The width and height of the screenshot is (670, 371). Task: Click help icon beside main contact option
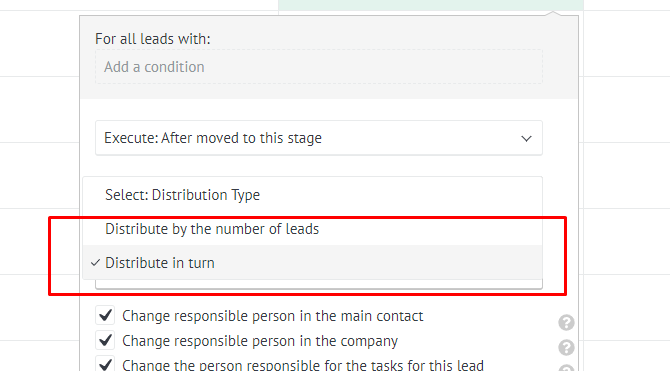click(566, 323)
